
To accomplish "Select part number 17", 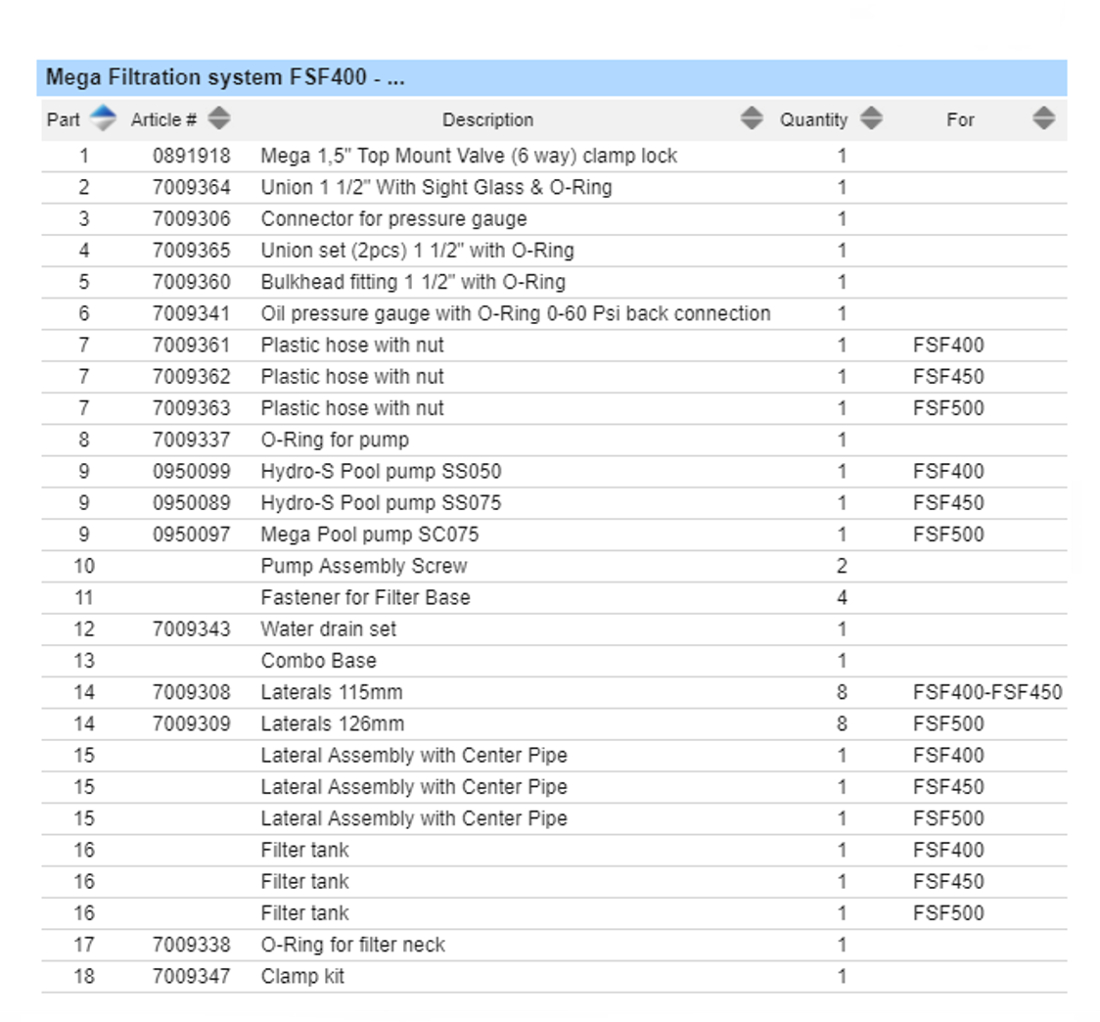I will click(x=84, y=945).
